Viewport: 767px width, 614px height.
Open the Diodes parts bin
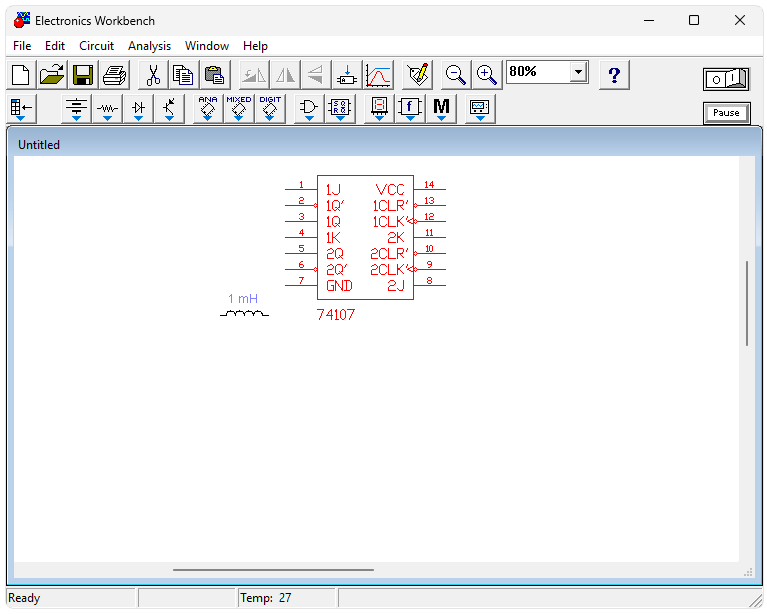point(138,109)
